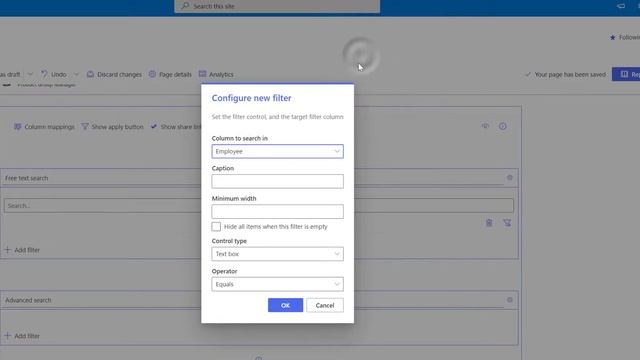
Task: Click Add filter under Advanced search
Action: [x=22, y=336]
